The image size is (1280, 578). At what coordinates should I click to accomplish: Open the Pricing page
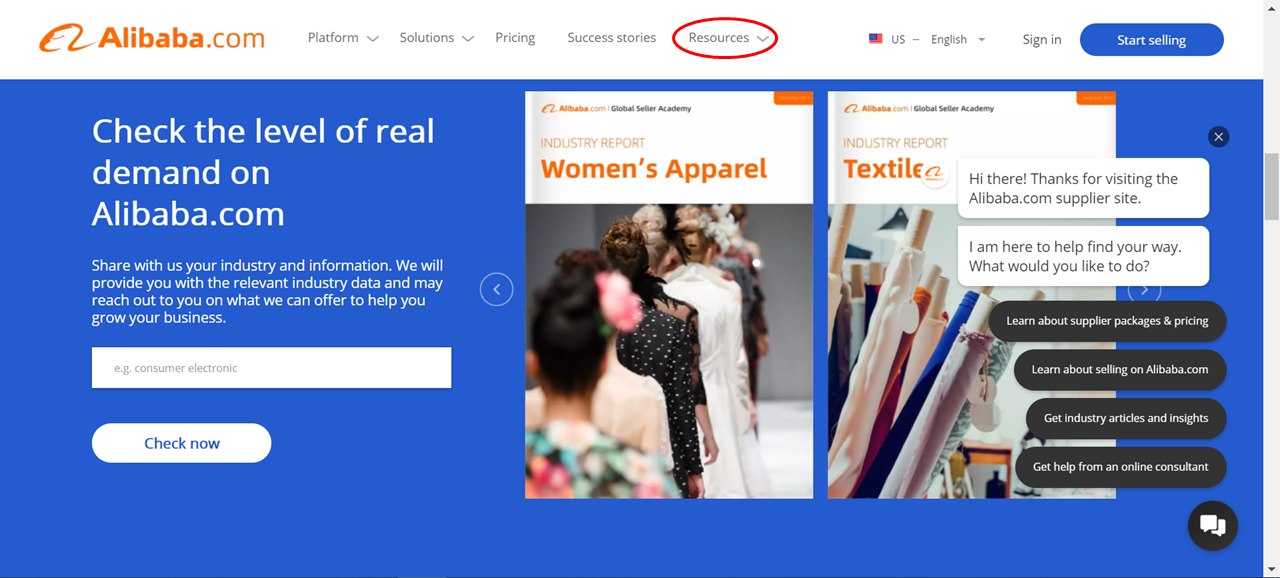point(515,38)
